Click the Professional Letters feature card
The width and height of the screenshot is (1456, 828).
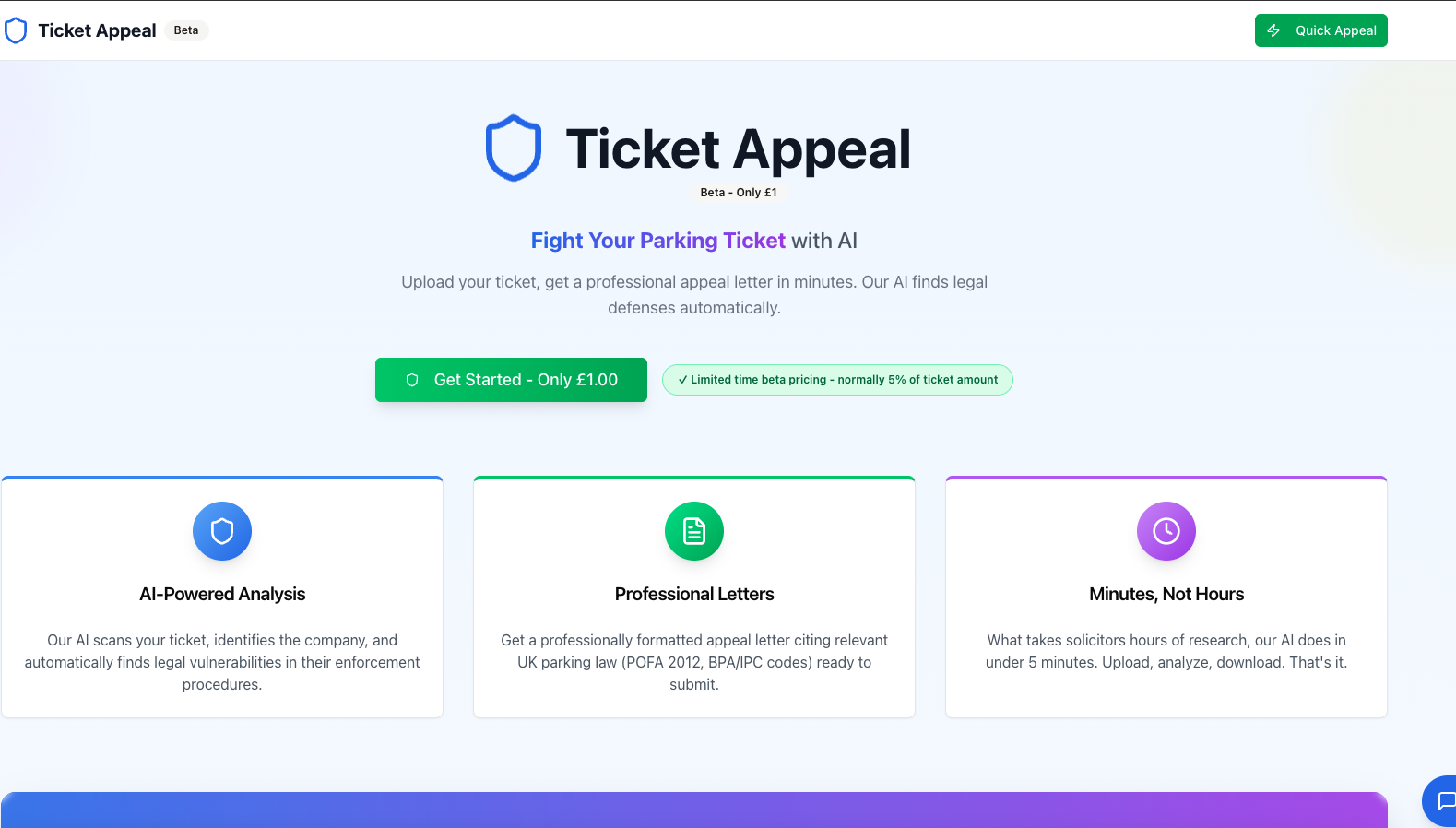(694, 597)
